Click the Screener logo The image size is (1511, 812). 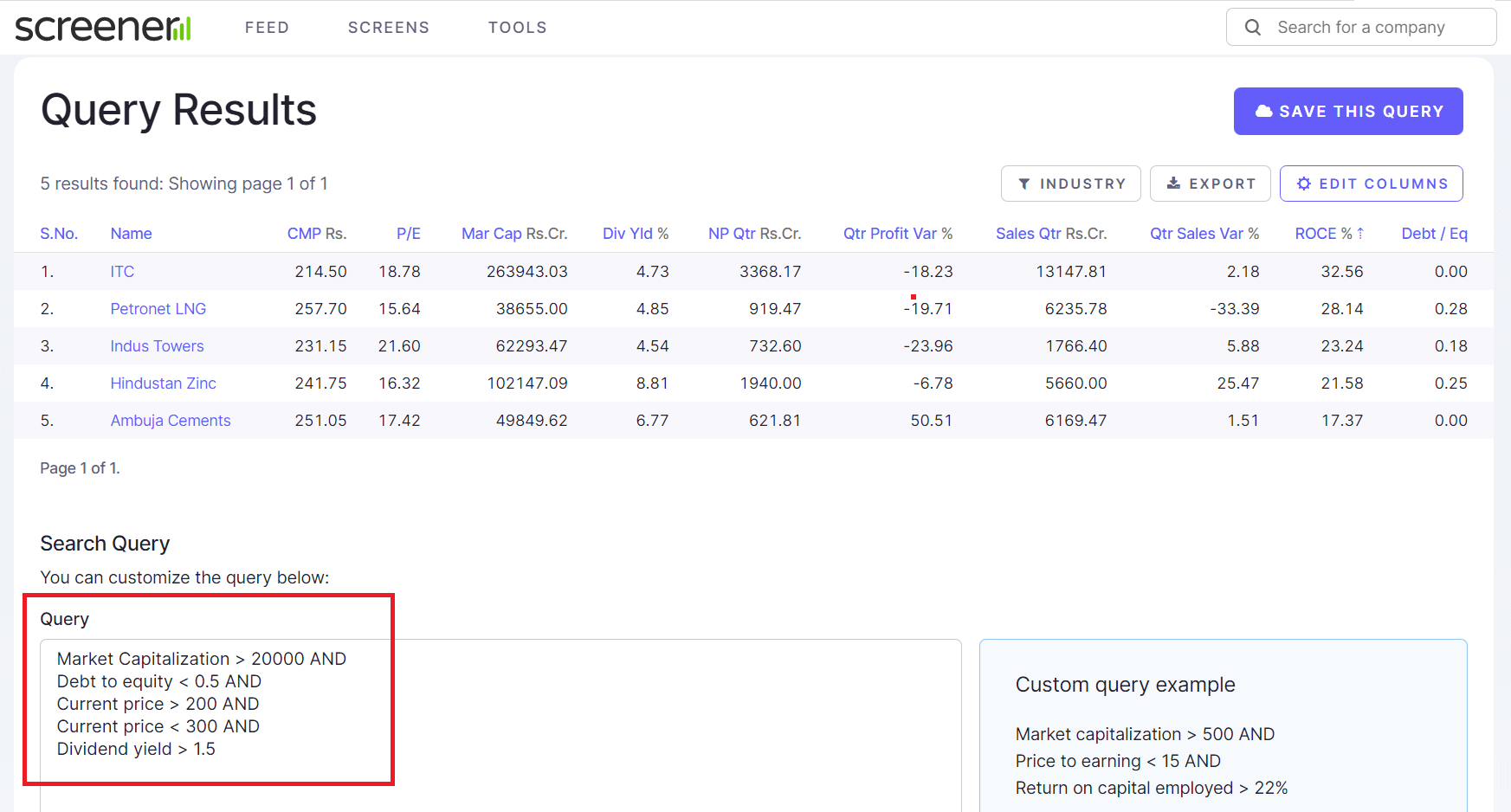point(103,28)
